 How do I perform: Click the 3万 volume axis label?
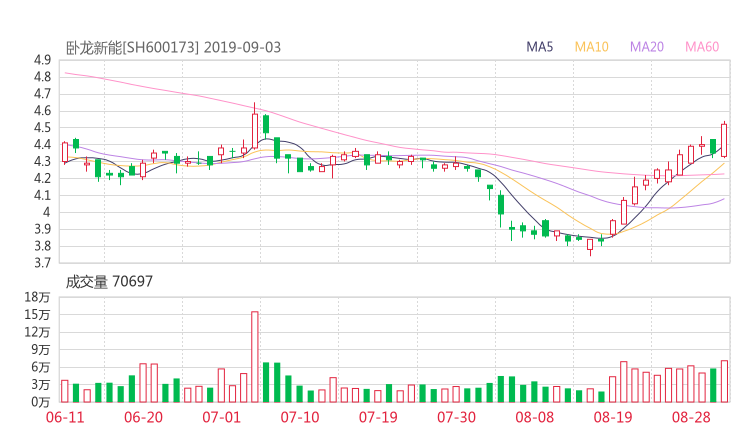click(41, 385)
